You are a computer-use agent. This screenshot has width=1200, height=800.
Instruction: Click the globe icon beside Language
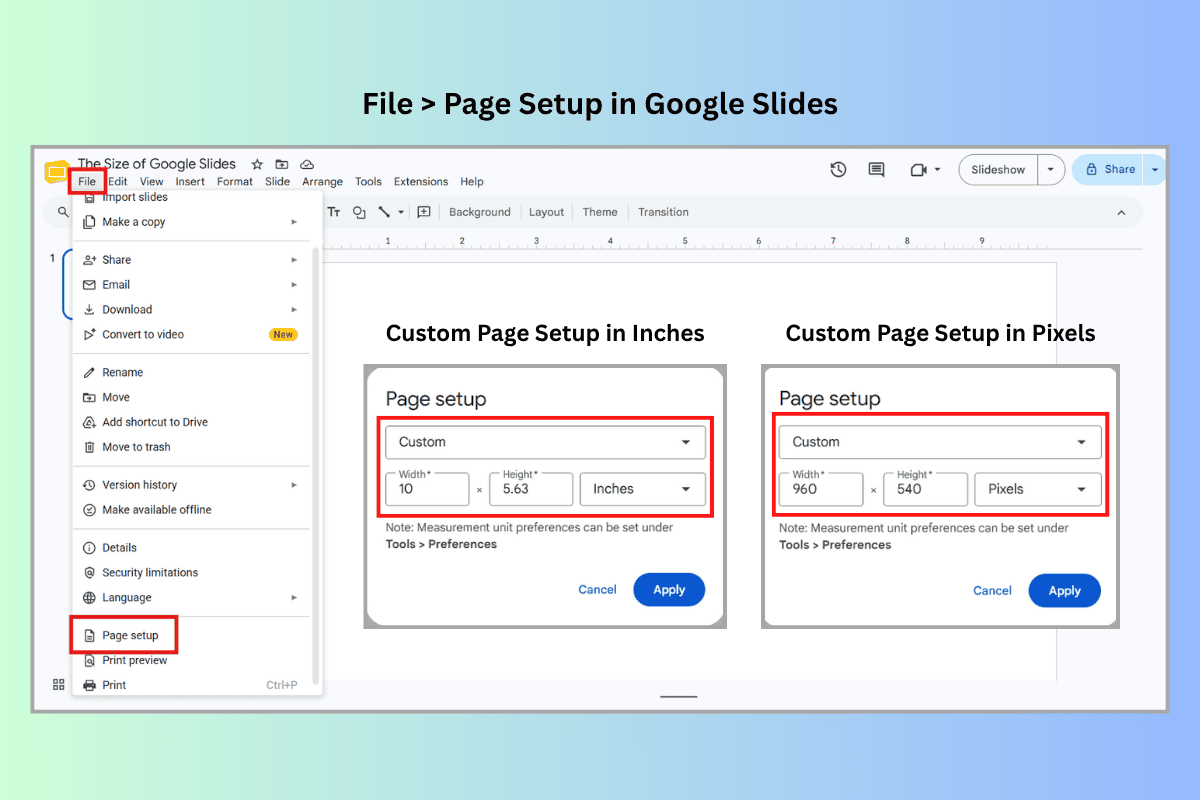pos(89,598)
